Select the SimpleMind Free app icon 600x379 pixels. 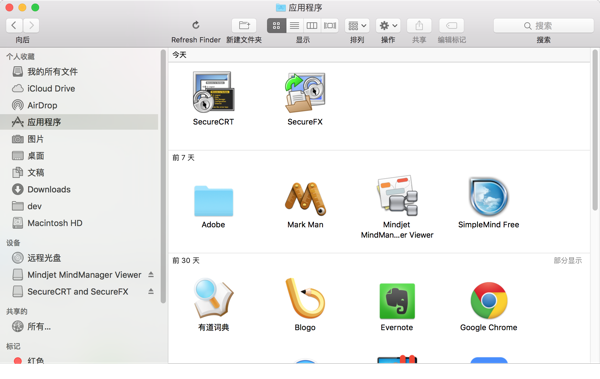489,196
